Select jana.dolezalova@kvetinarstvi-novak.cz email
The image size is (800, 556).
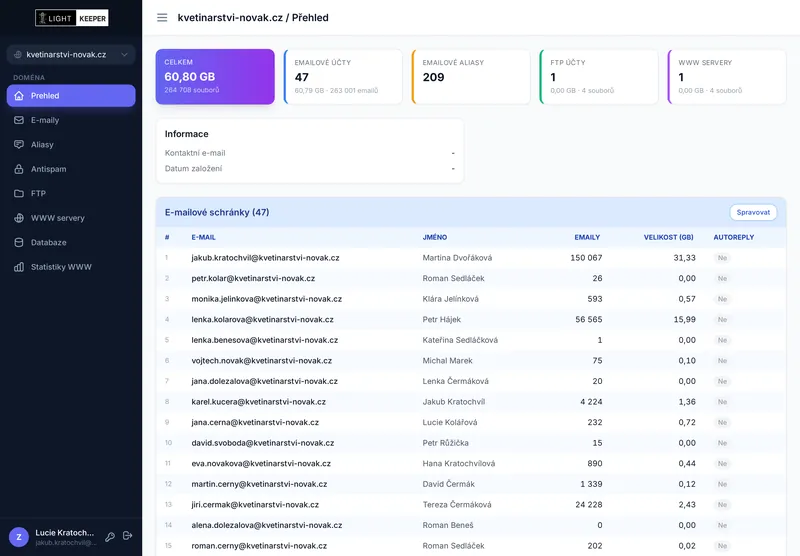(x=264, y=381)
